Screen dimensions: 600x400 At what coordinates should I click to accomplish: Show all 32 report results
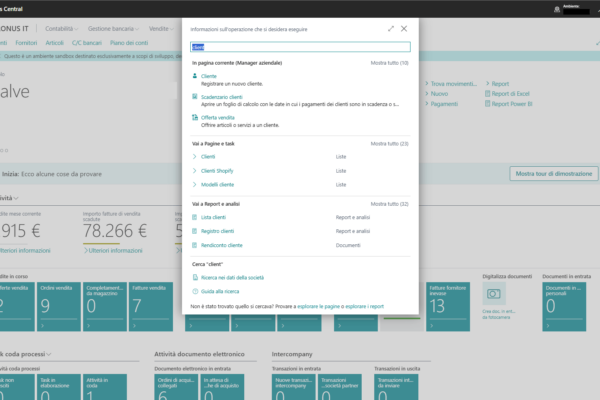tap(389, 204)
